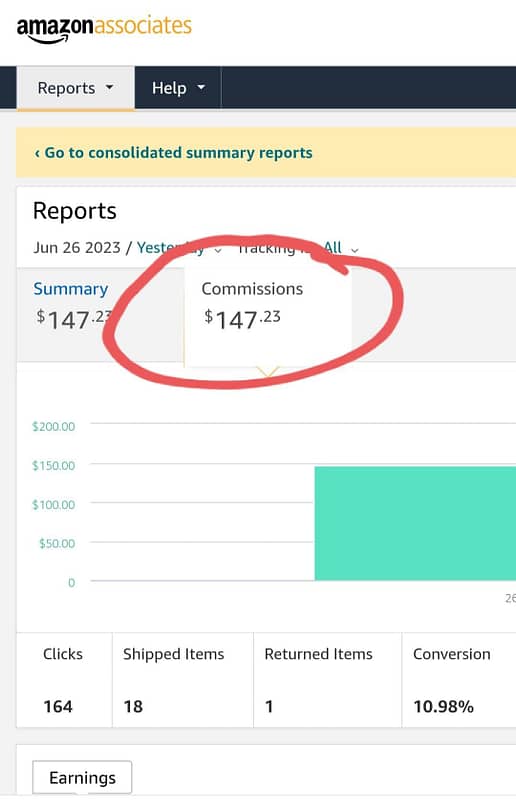The image size is (516, 808).
Task: Click the back chevron before Go to consolidated
Action: pyautogui.click(x=37, y=154)
